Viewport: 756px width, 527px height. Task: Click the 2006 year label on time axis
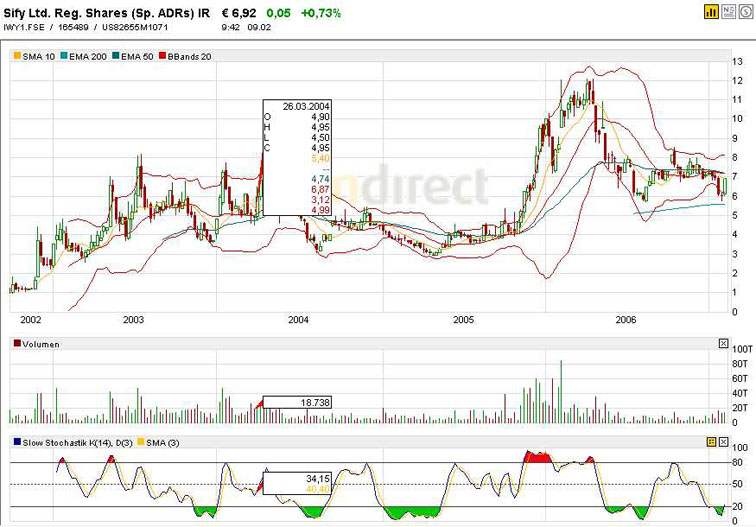coord(626,320)
